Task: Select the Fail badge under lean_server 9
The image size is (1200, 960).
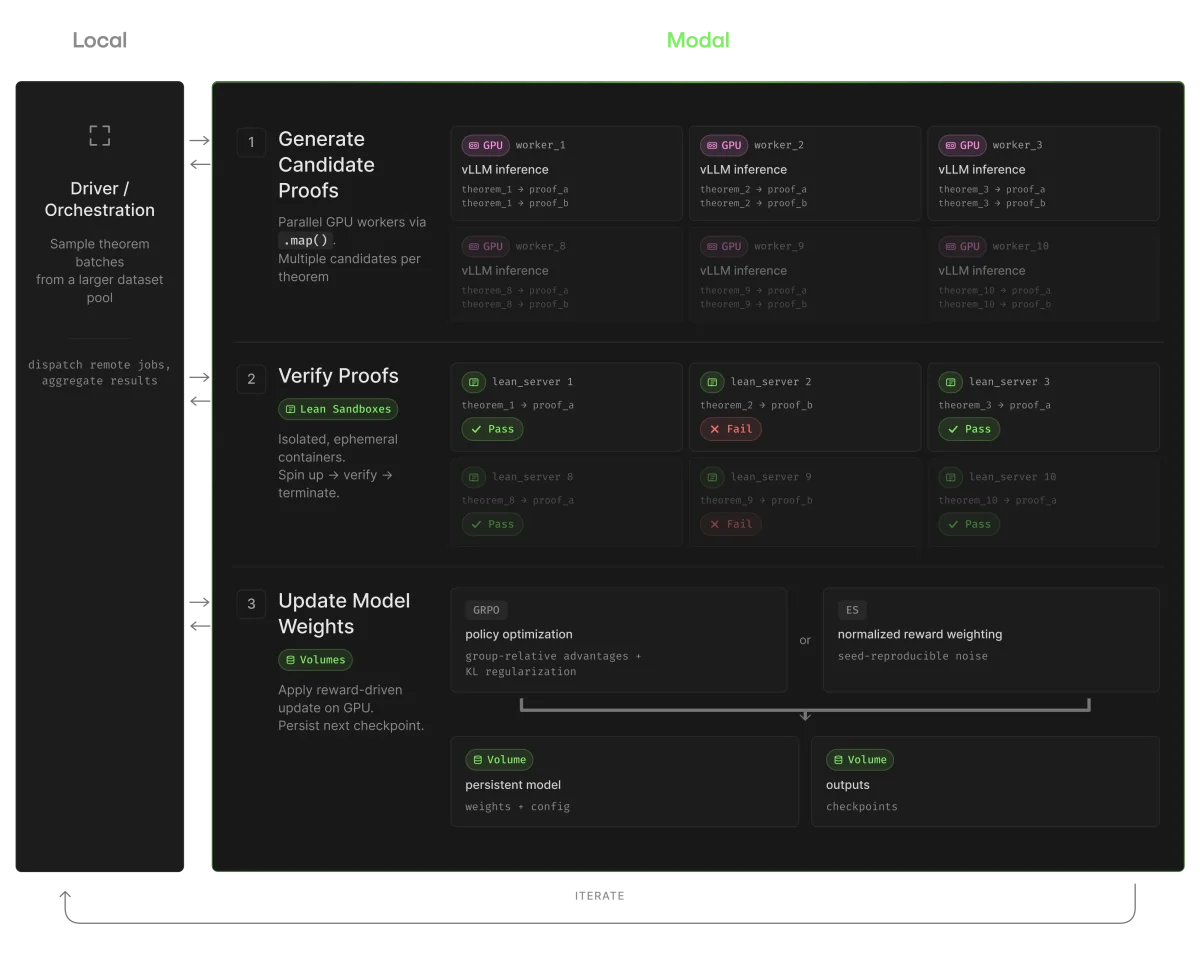Action: tap(730, 524)
